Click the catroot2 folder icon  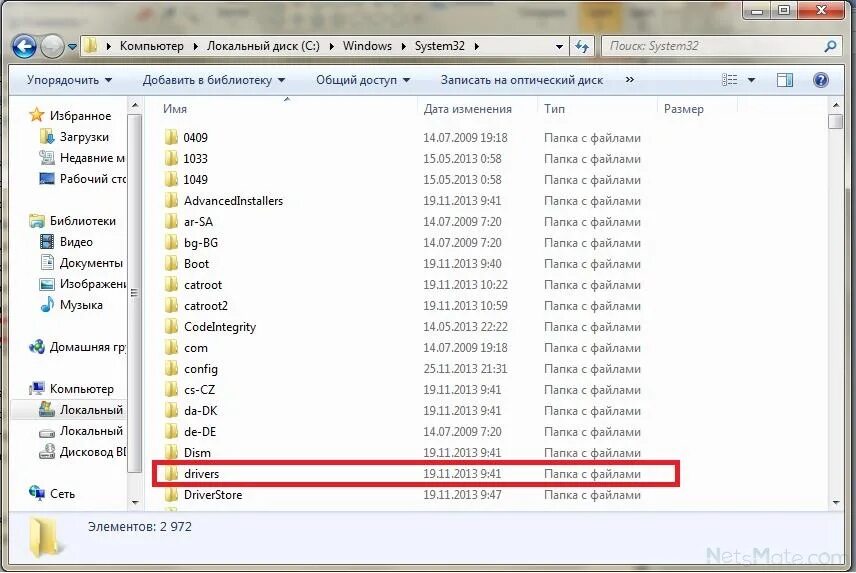click(171, 305)
